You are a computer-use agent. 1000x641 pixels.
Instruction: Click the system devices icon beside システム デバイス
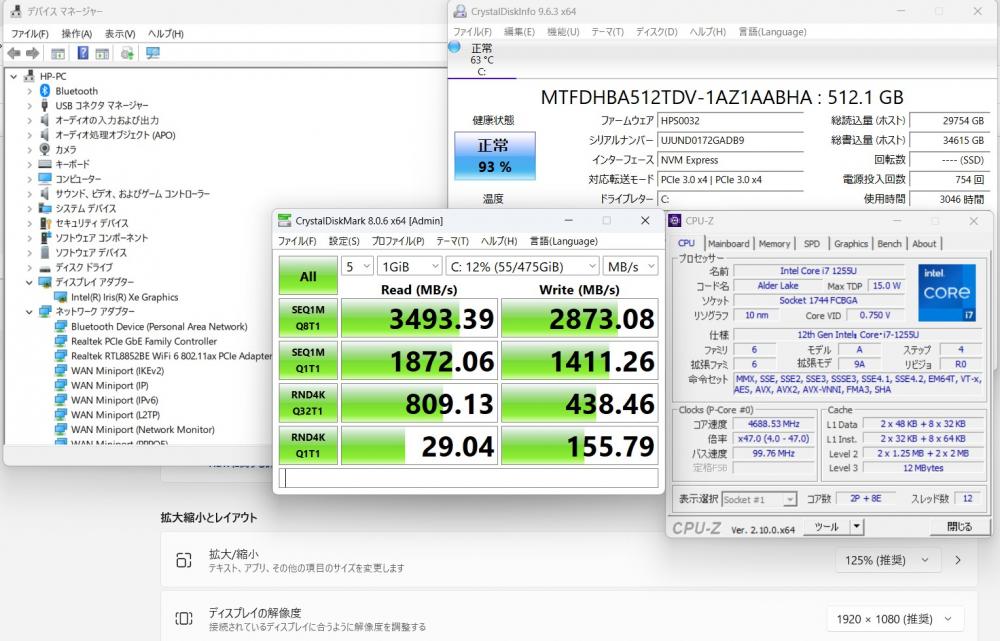click(x=45, y=209)
